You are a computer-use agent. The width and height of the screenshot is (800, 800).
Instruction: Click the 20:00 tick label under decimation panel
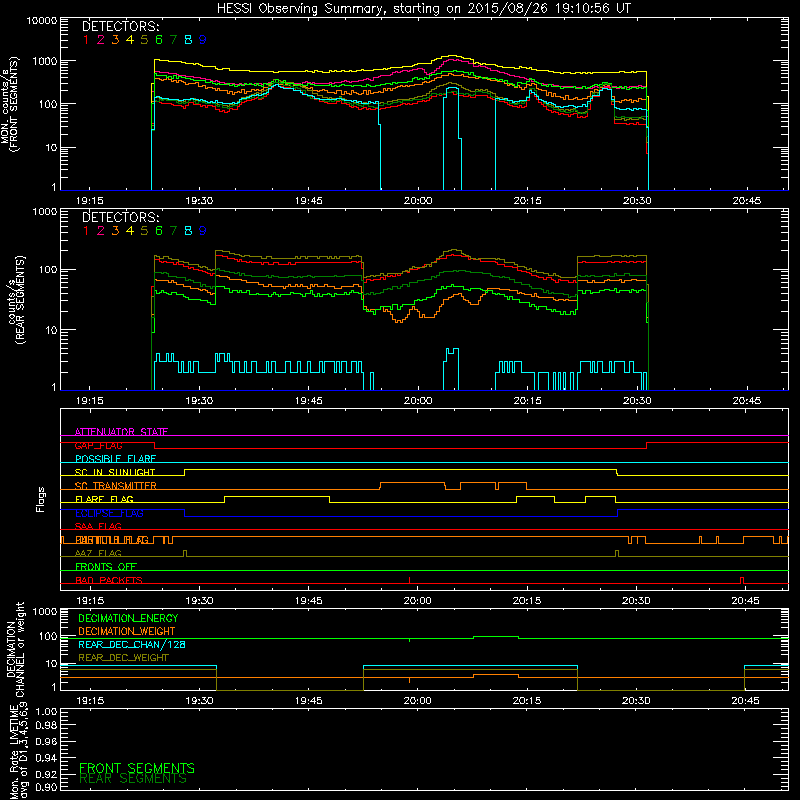click(418, 701)
